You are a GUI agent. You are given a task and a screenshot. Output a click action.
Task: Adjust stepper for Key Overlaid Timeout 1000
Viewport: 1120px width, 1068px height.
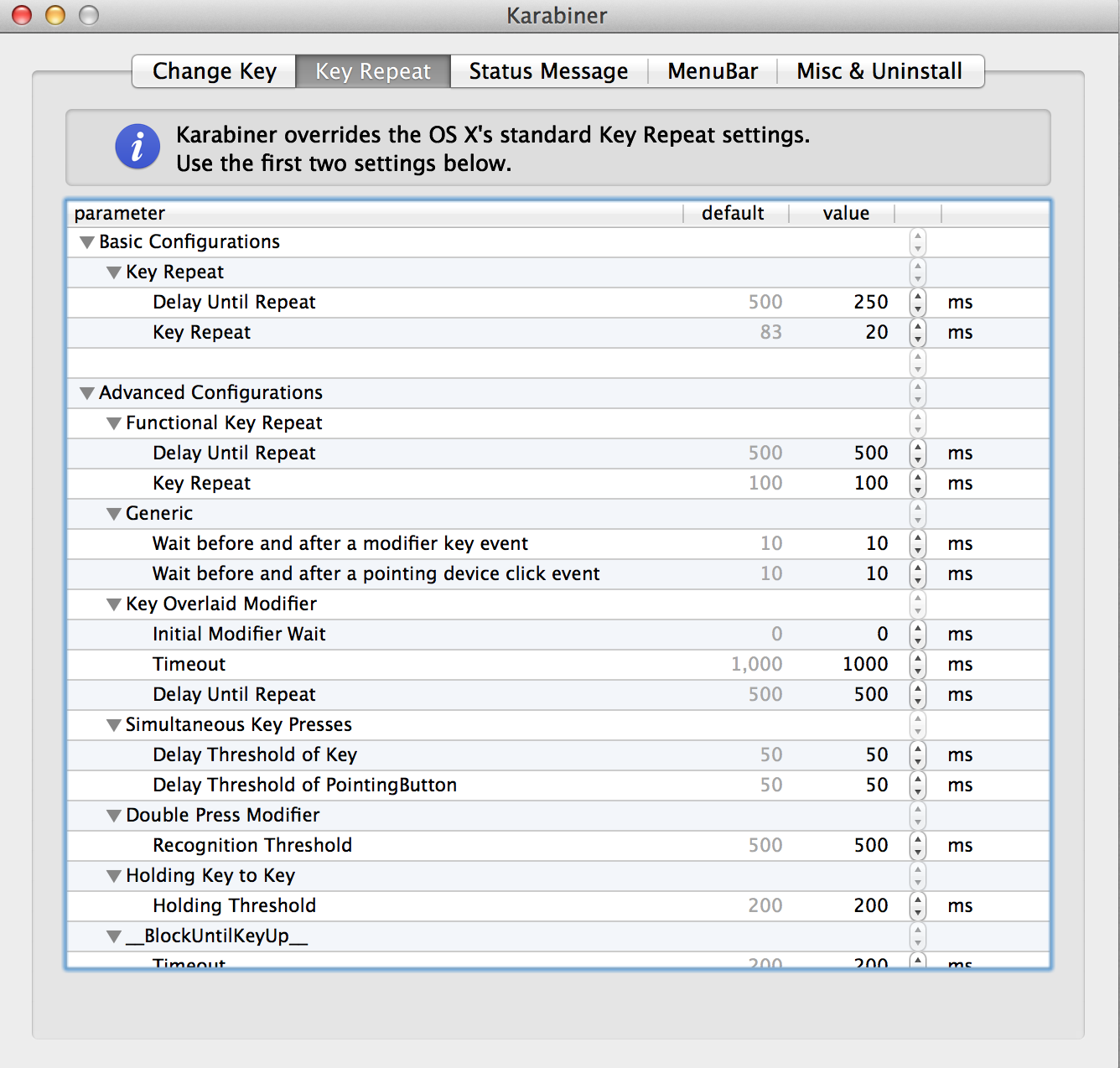click(x=918, y=665)
